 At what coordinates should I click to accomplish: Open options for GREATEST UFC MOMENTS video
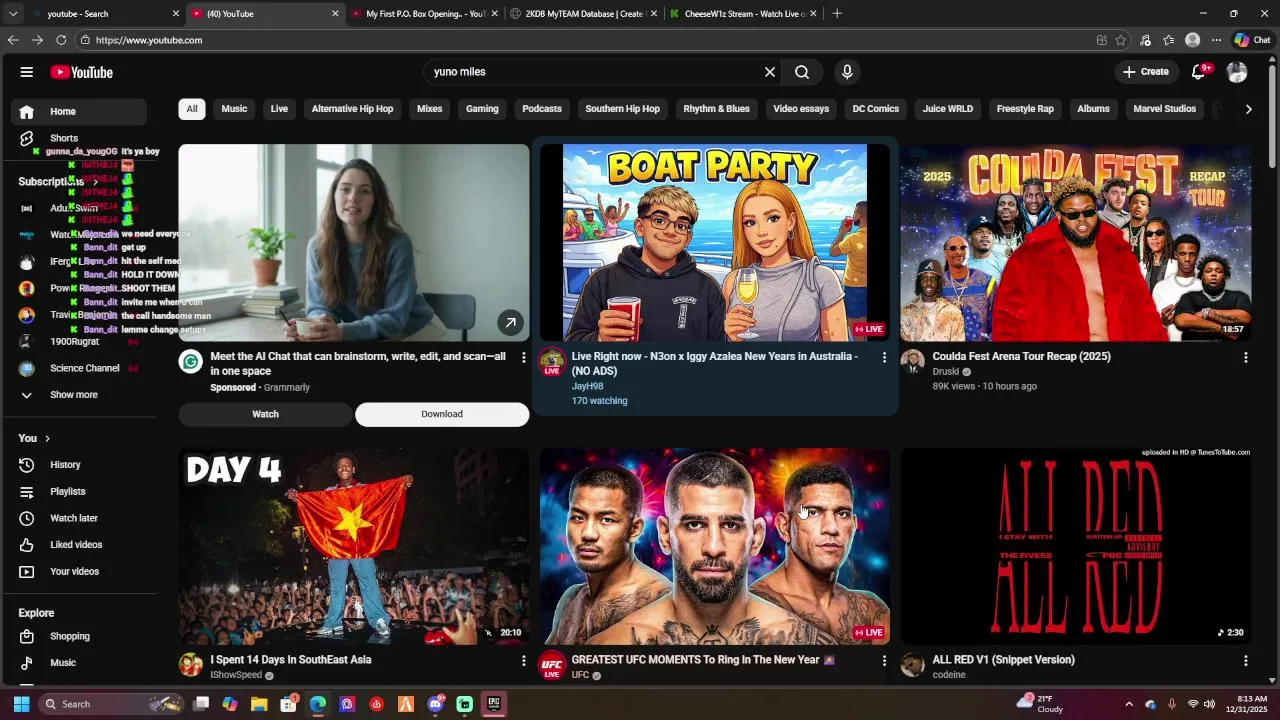click(x=884, y=661)
